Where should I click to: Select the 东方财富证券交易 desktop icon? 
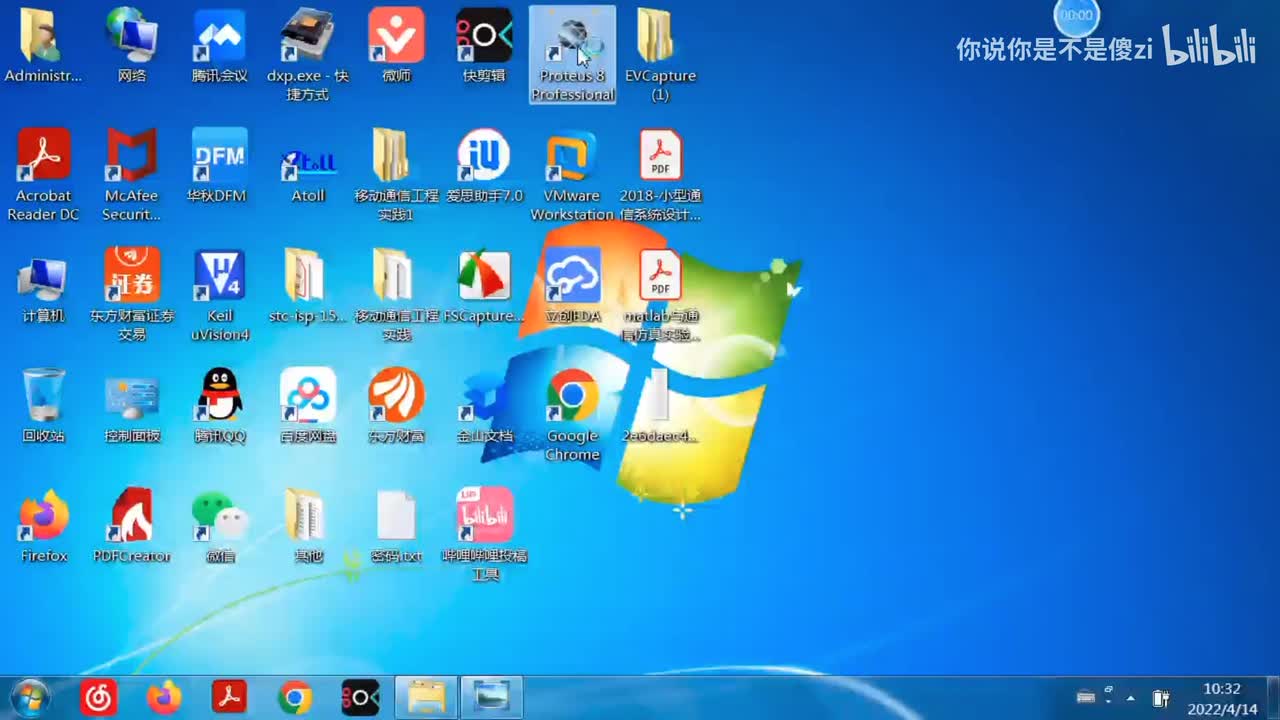pyautogui.click(x=132, y=294)
